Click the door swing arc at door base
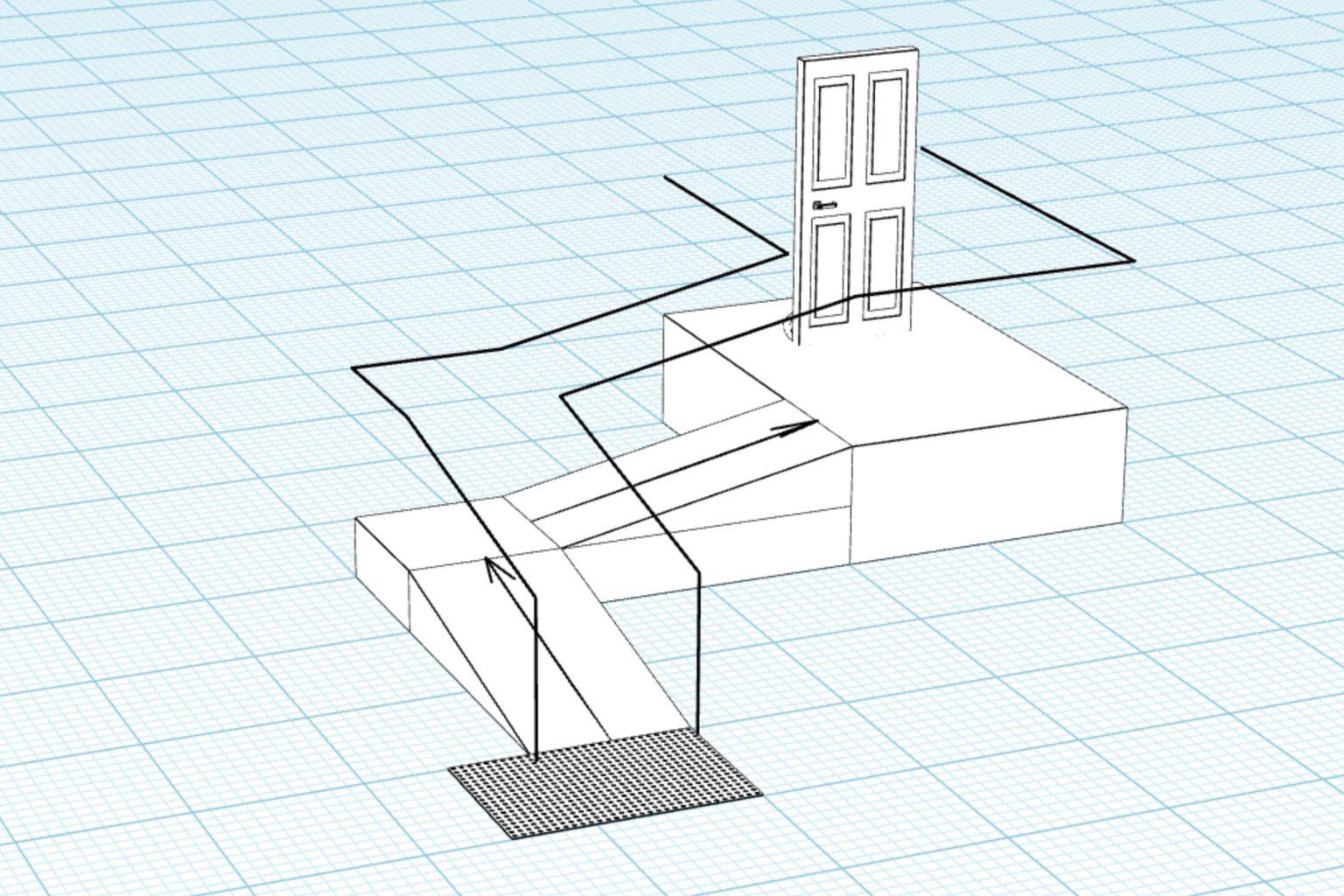The width and height of the screenshot is (1344, 896). pos(787,328)
